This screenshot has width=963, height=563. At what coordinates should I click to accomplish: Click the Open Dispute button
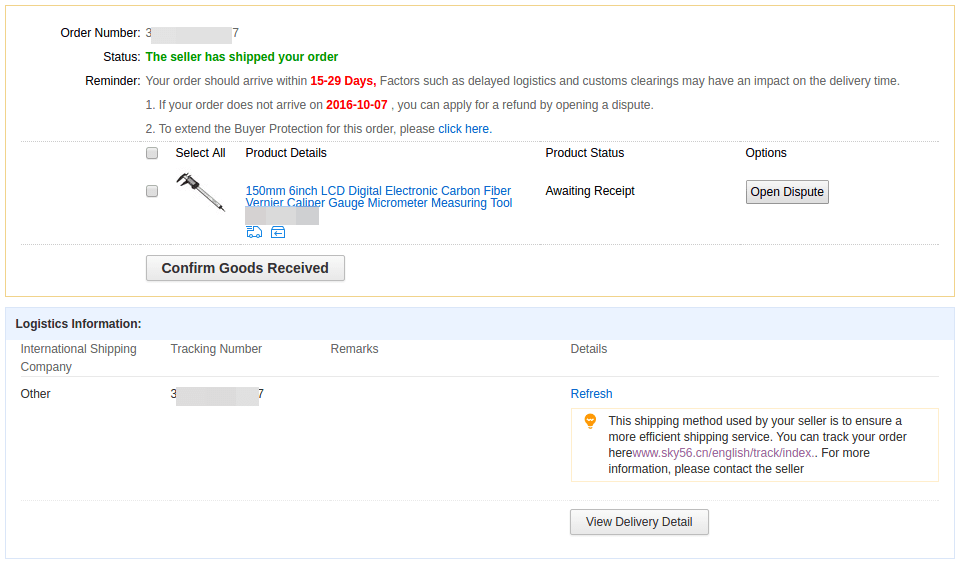coord(787,192)
